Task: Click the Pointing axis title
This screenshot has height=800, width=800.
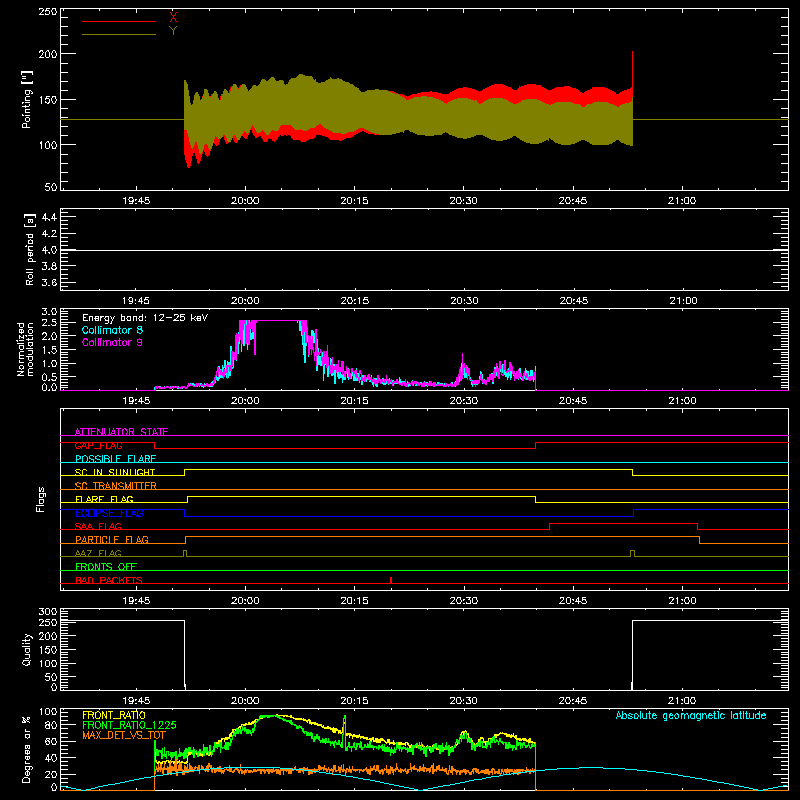Action: tap(27, 99)
